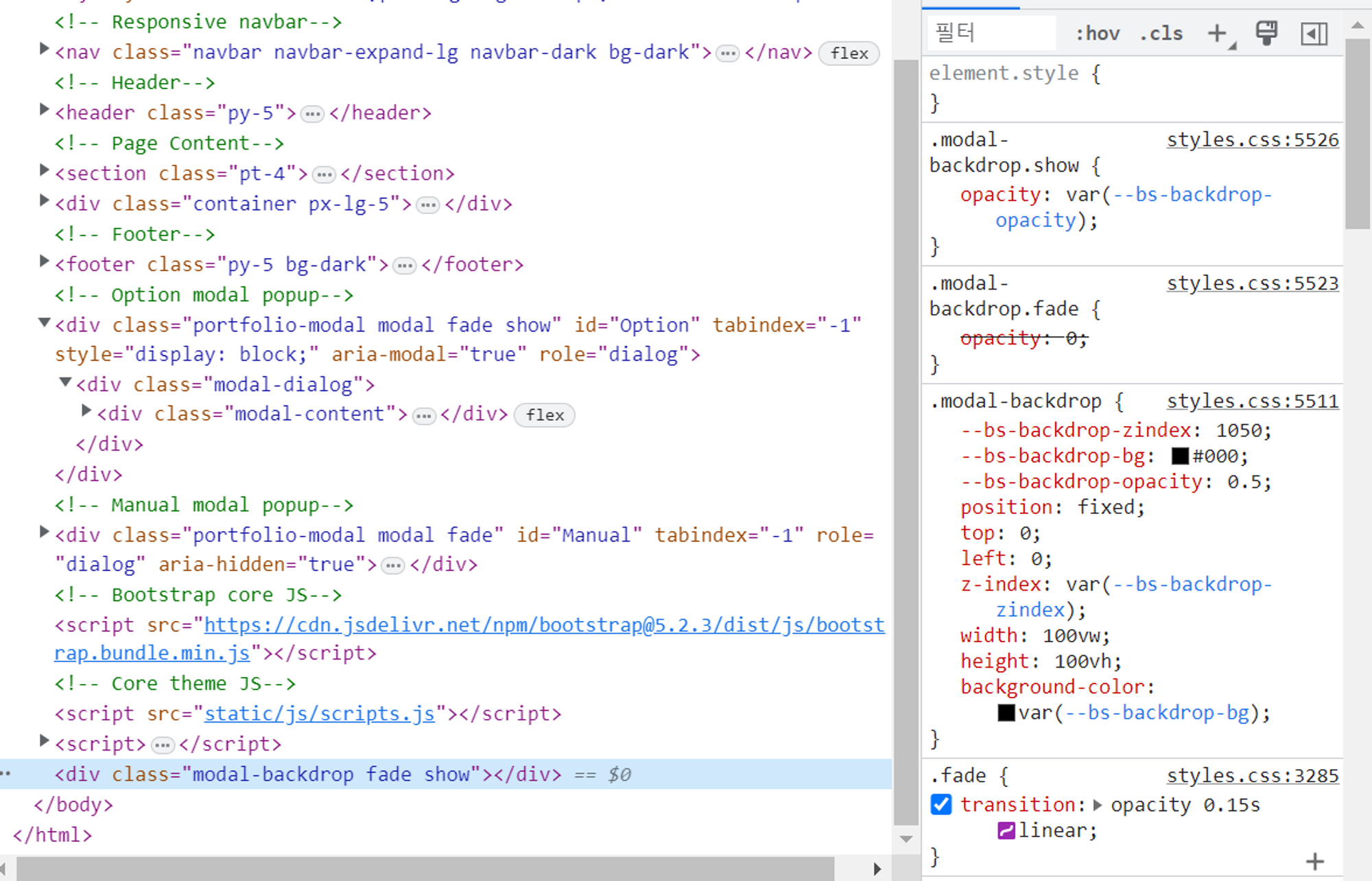This screenshot has width=1372, height=881.
Task: Expand ellipsis inside the section element
Action: pos(324,174)
